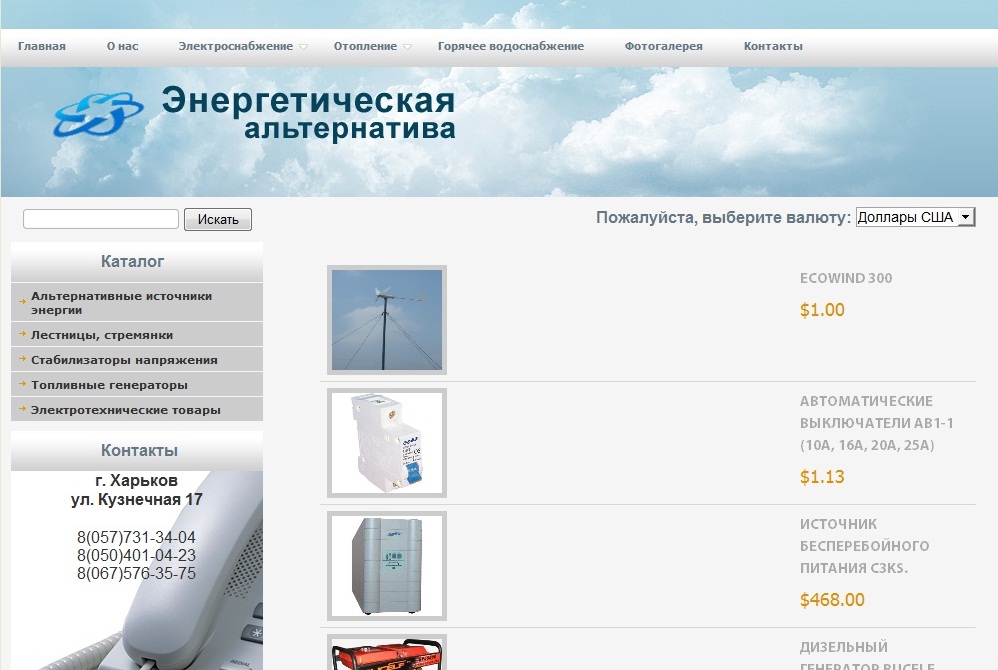998x670 pixels.
Task: Click the arrow icon beside Топливные генераторы
Action: (x=21, y=384)
